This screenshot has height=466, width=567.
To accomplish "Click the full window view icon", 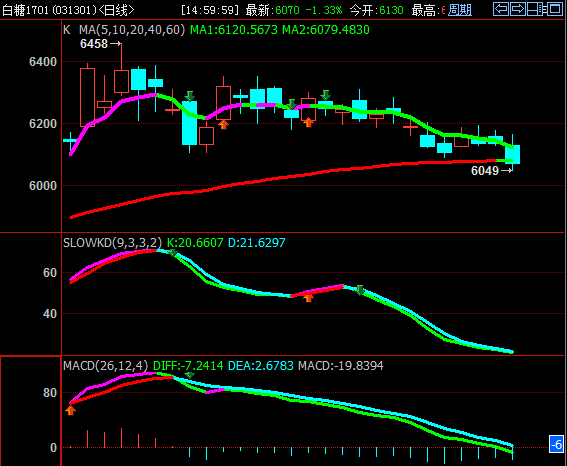I will coord(555,9).
